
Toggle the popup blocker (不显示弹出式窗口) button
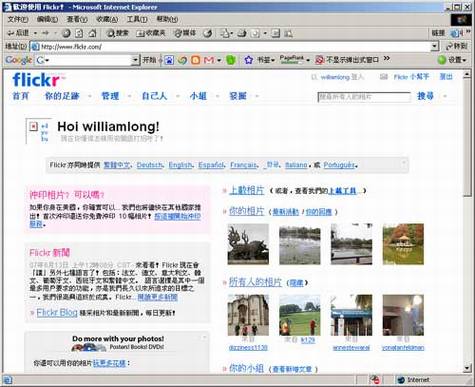tap(347, 60)
